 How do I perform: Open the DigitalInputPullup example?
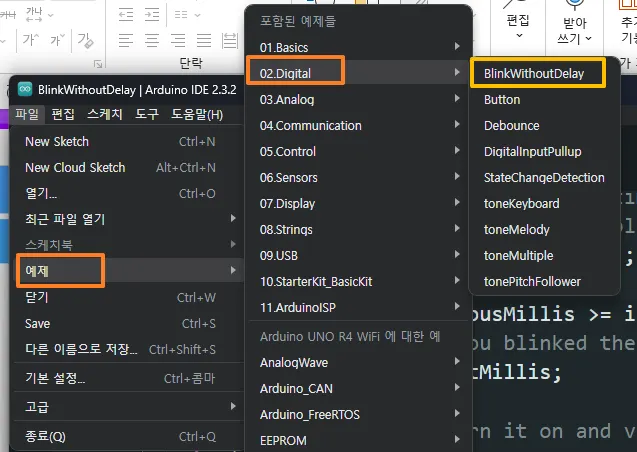click(x=544, y=151)
